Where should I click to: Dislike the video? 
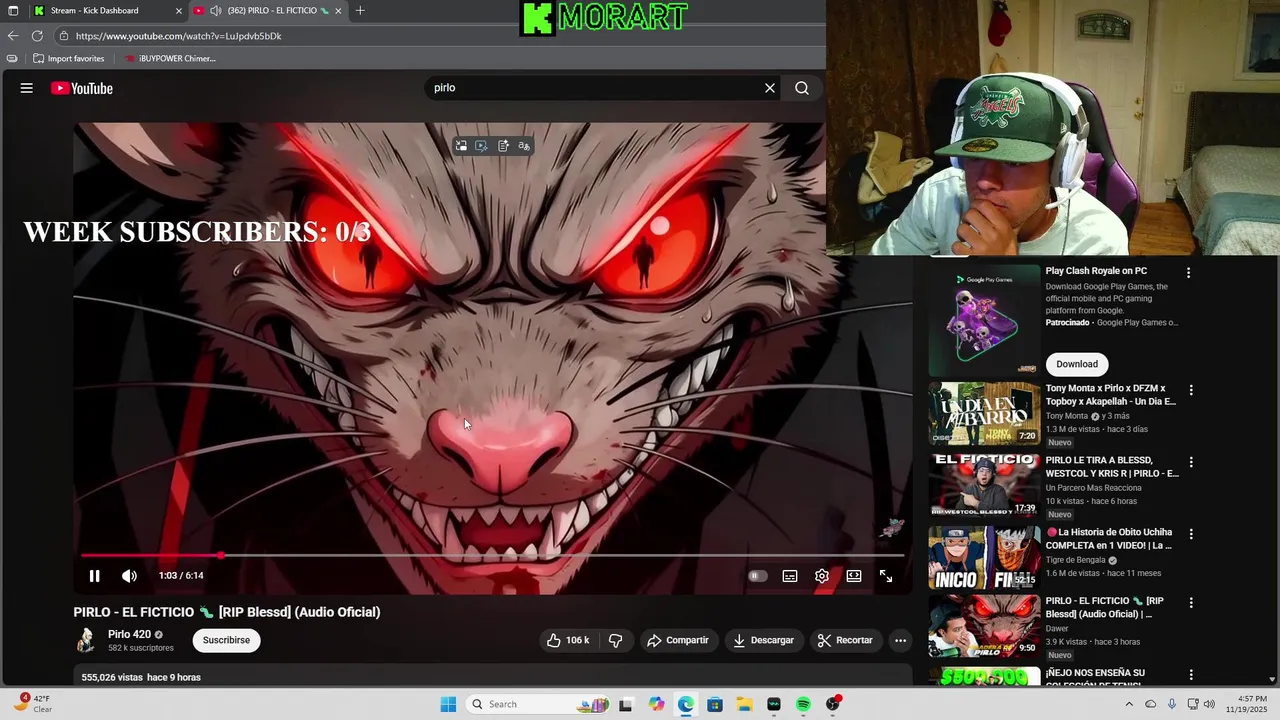(616, 640)
